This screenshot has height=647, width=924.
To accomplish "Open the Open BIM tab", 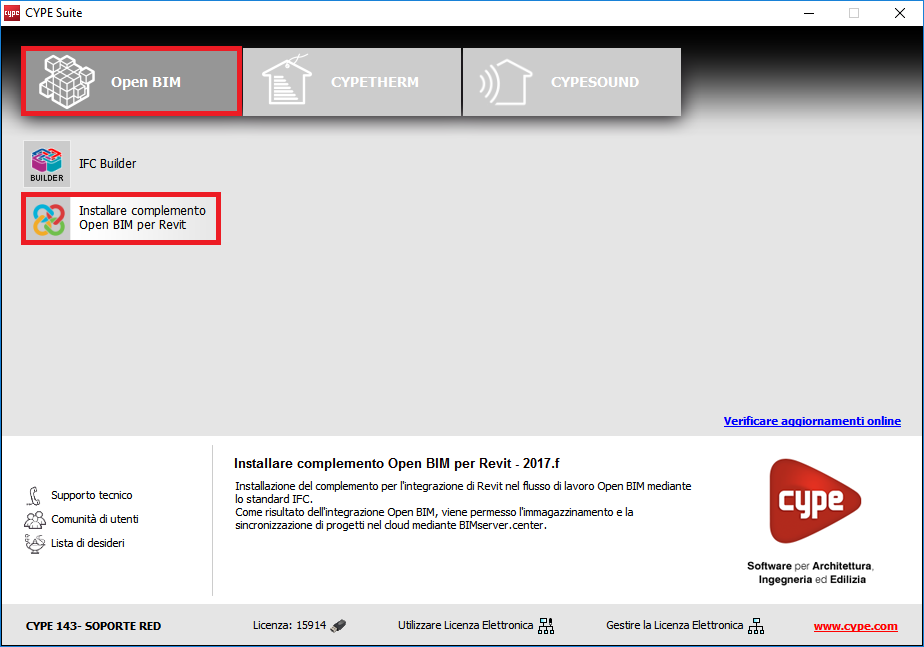I will 131,81.
